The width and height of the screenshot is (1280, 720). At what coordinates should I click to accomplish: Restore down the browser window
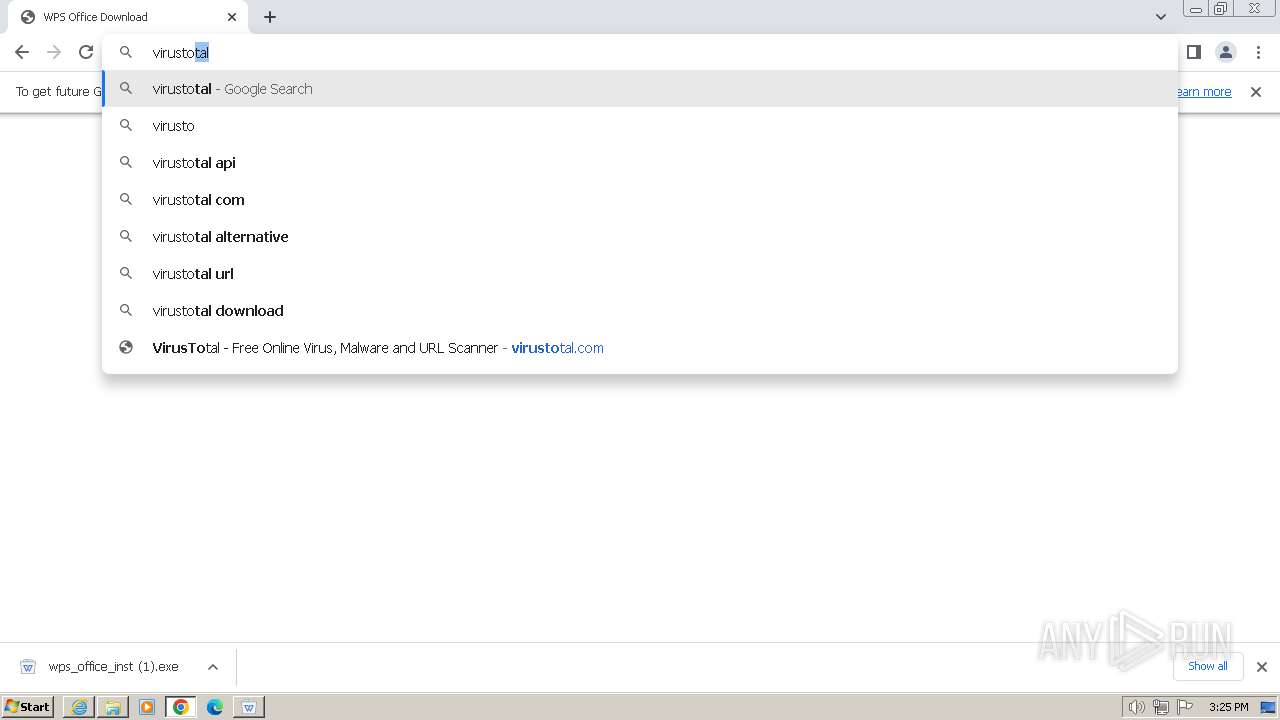(1221, 9)
